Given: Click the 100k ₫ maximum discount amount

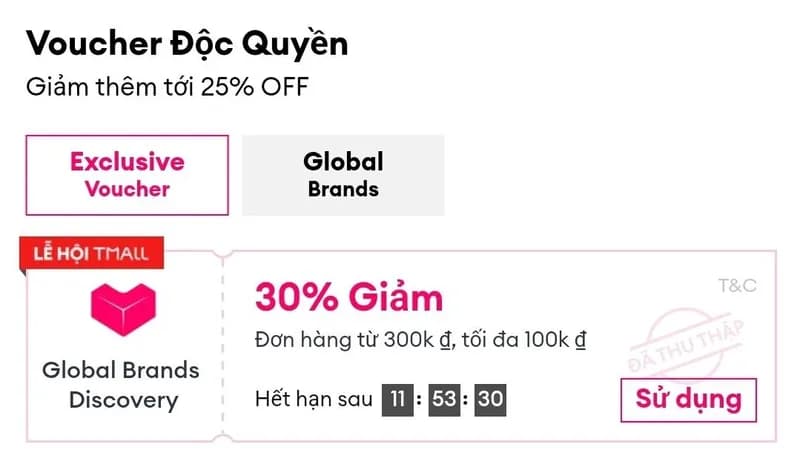Looking at the screenshot, I should [x=552, y=341].
